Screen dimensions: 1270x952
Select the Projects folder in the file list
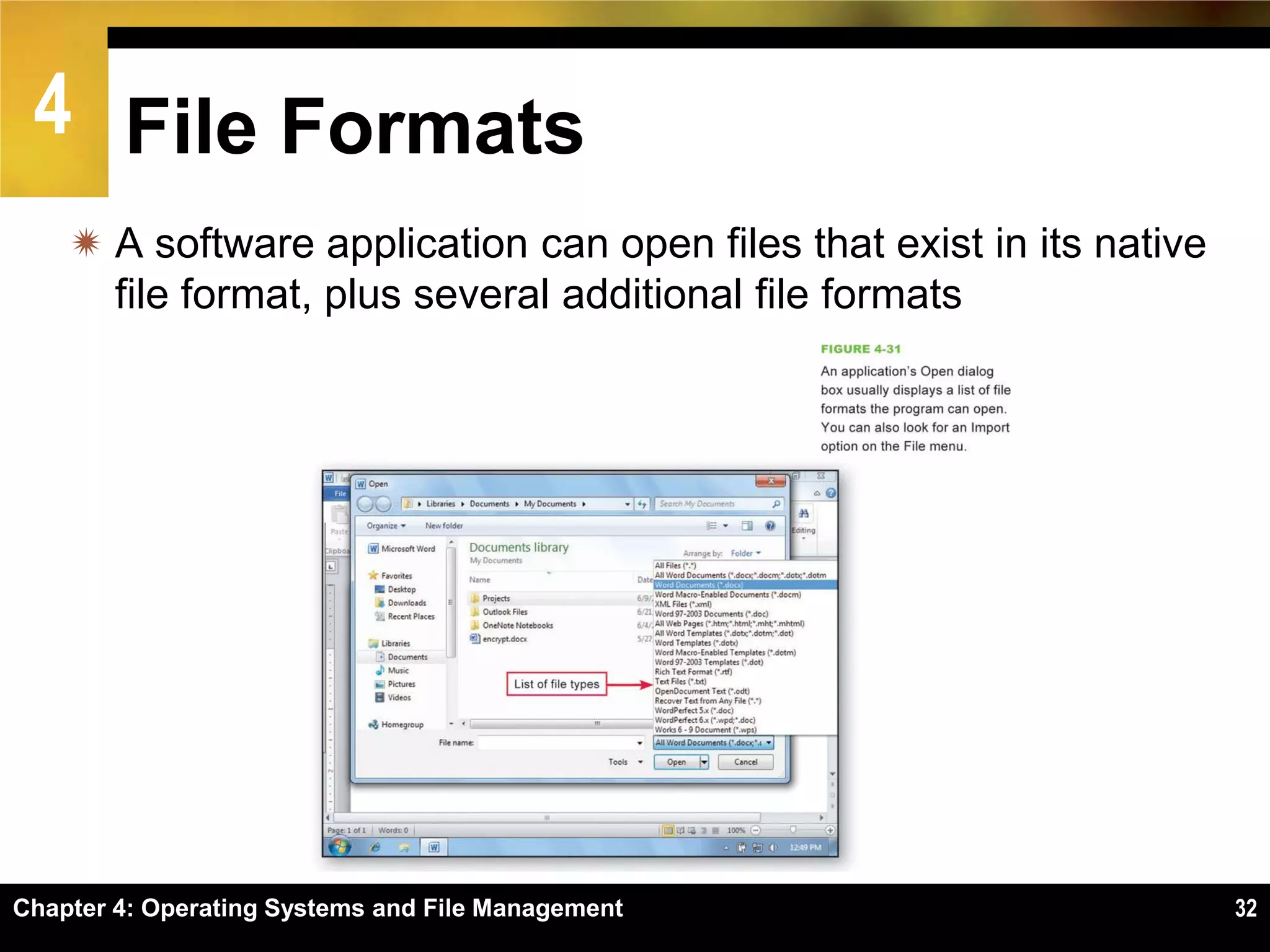coord(490,599)
